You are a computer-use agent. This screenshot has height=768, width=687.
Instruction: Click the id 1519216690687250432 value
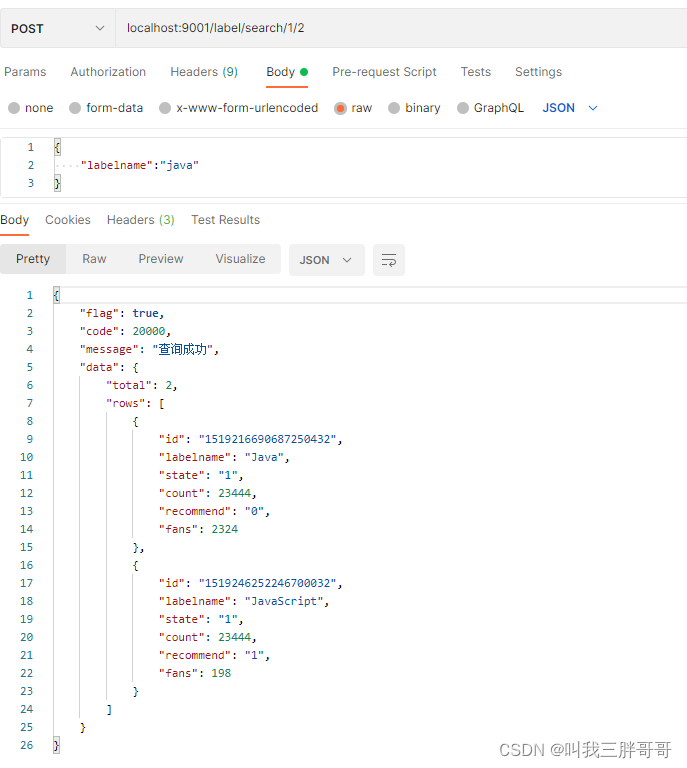267,439
